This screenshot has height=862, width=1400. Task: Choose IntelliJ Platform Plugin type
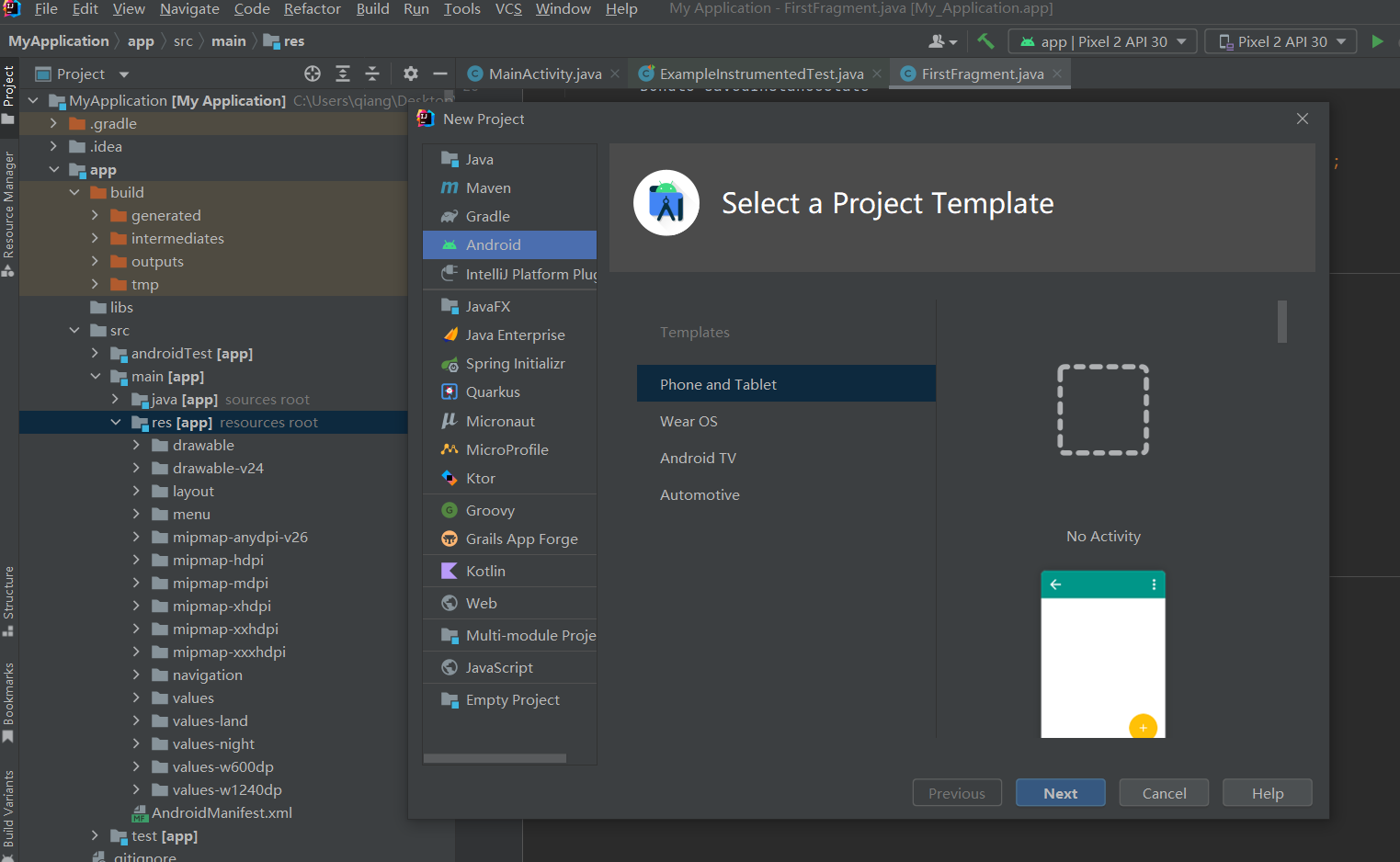pyautogui.click(x=509, y=274)
